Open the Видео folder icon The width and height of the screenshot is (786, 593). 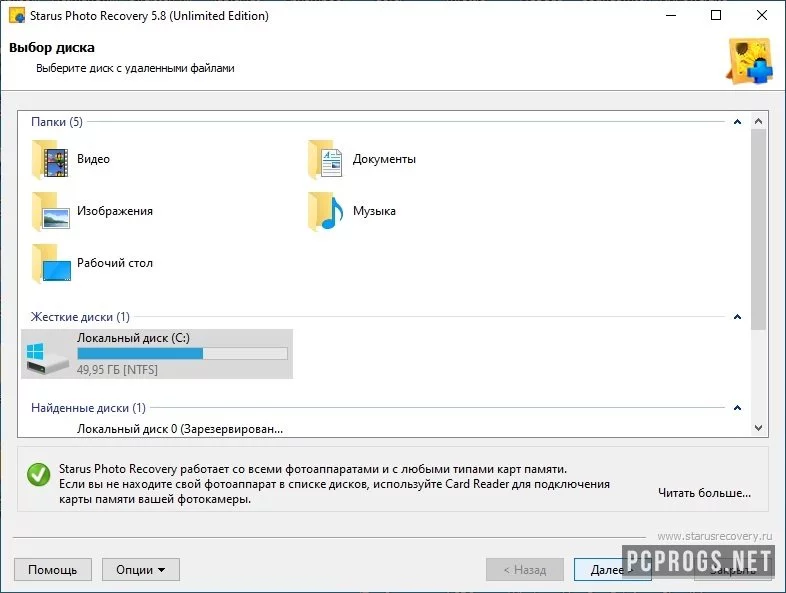[51, 159]
